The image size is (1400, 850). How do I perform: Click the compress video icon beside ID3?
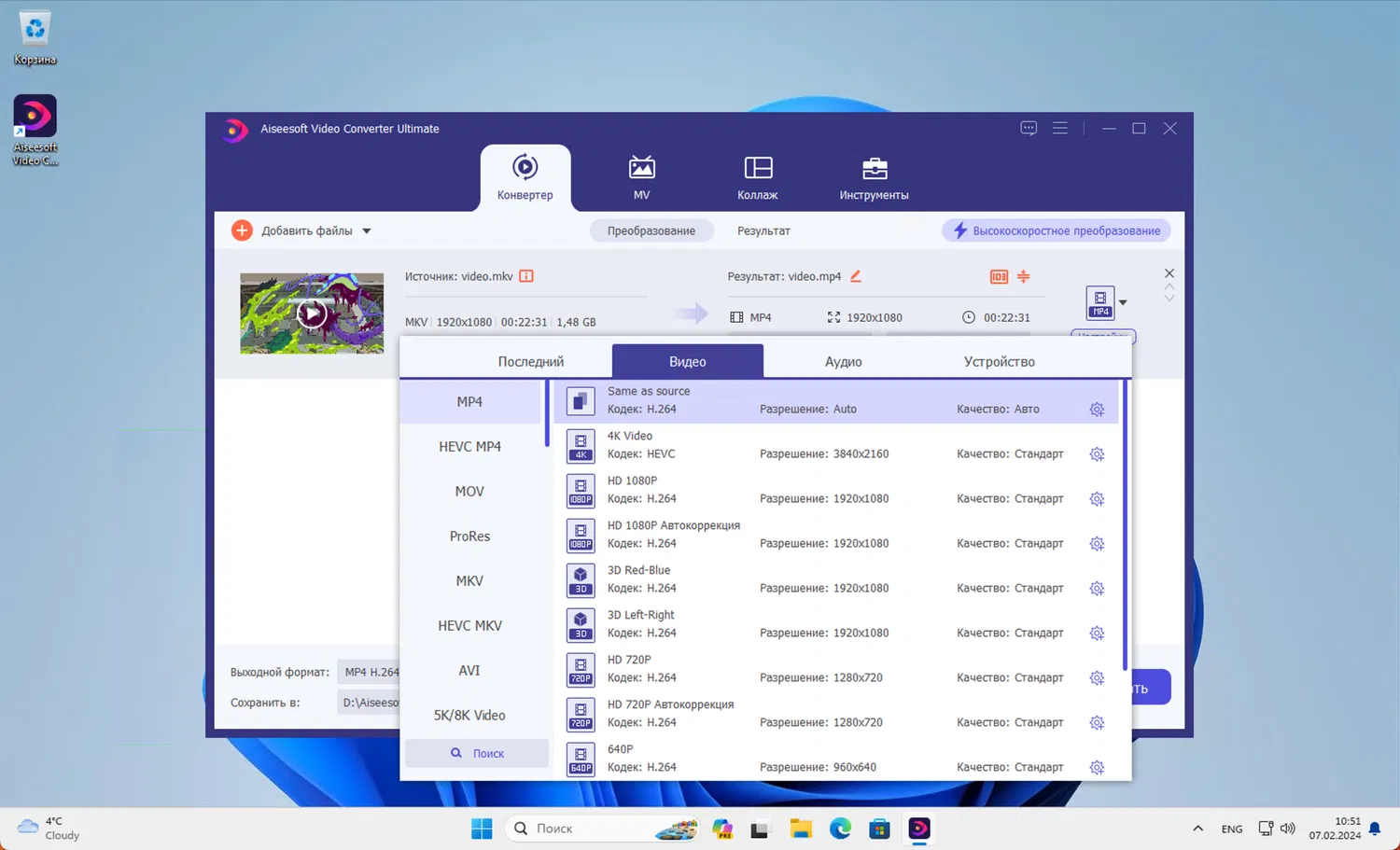1024,276
